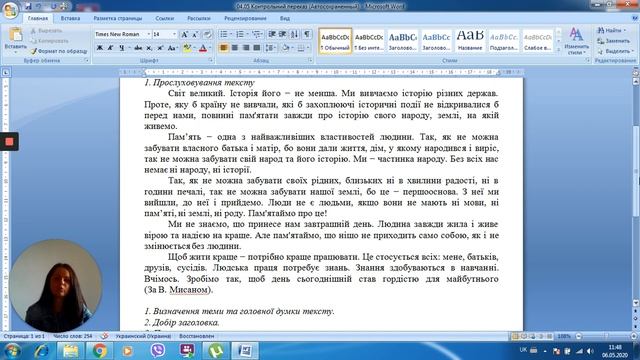The height and width of the screenshot is (360, 640).
Task: Apply the Обычный style
Action: tap(335, 41)
